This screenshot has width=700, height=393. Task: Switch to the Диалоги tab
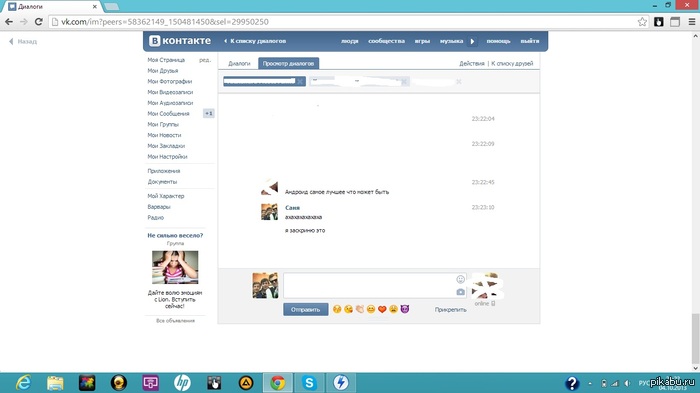coord(239,63)
